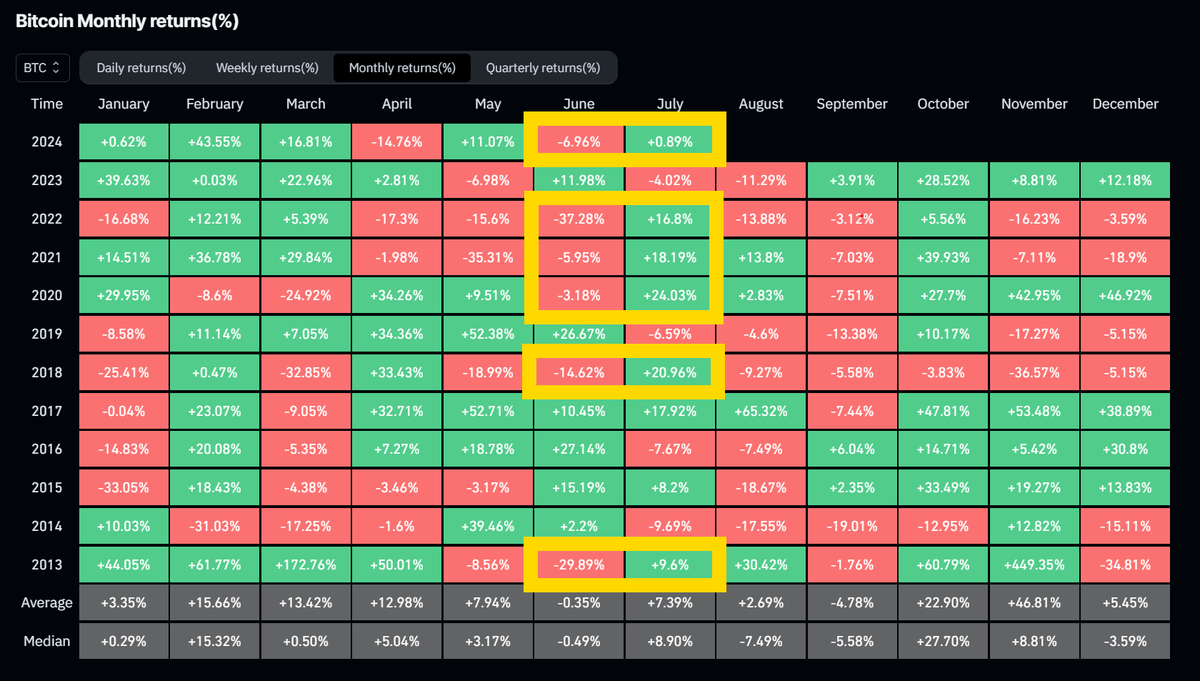The height and width of the screenshot is (681, 1200).
Task: Click the August 2017 +65.32% cell
Action: (761, 410)
